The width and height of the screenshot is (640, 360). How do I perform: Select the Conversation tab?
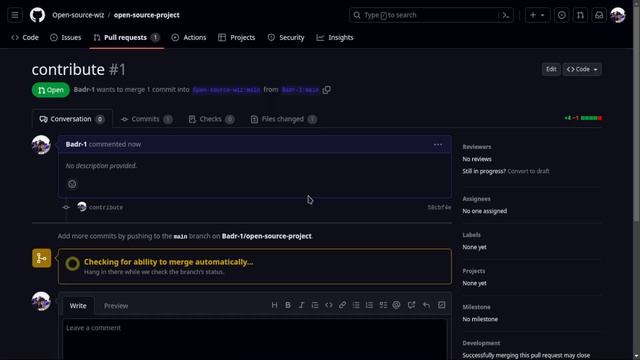point(72,119)
